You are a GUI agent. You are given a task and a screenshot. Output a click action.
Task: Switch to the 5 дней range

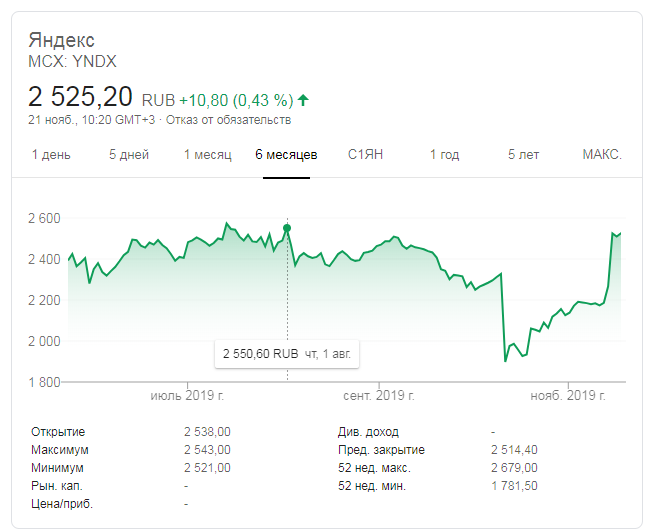(128, 154)
